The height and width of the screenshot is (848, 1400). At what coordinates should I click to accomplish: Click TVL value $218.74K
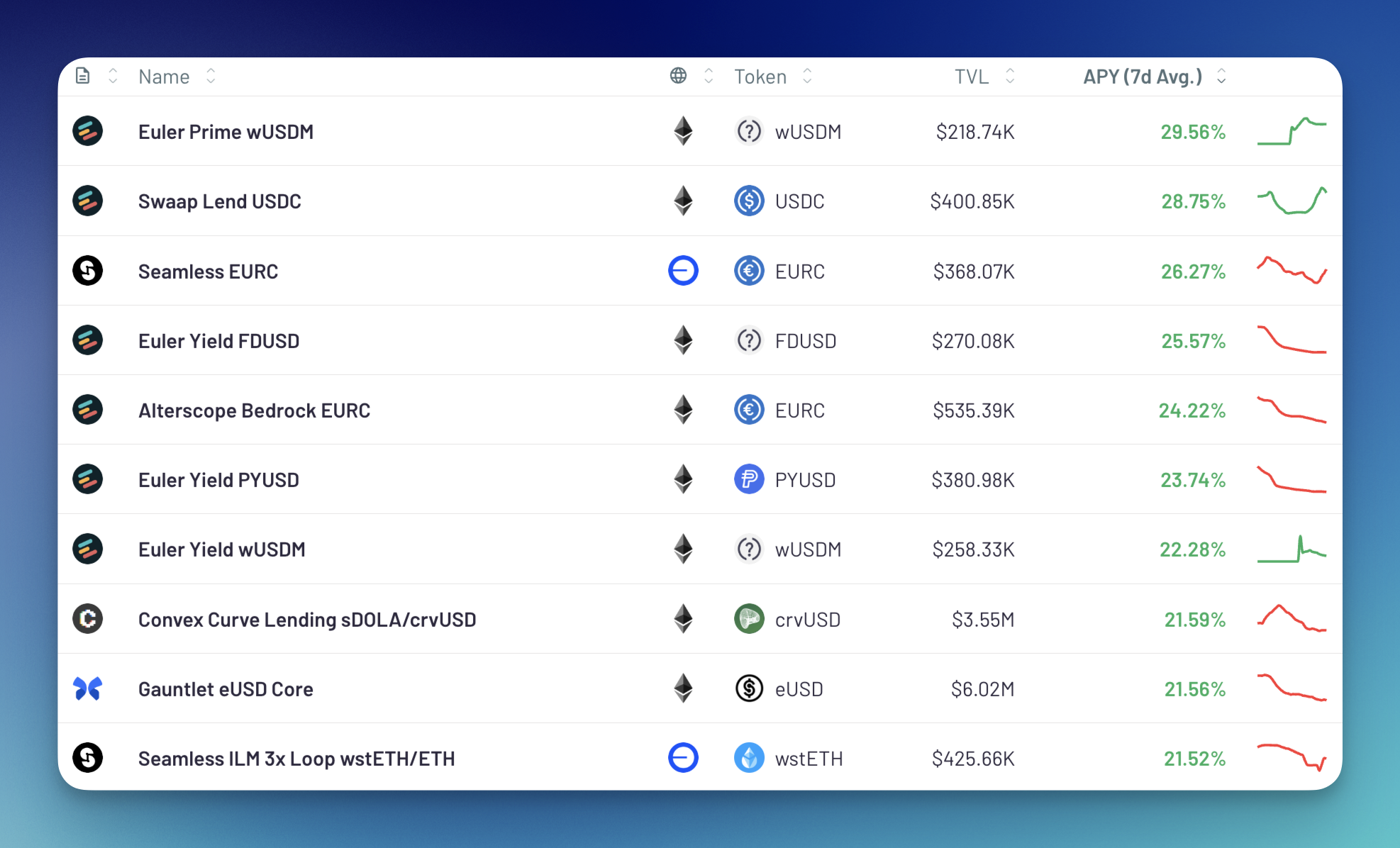pyautogui.click(x=975, y=132)
